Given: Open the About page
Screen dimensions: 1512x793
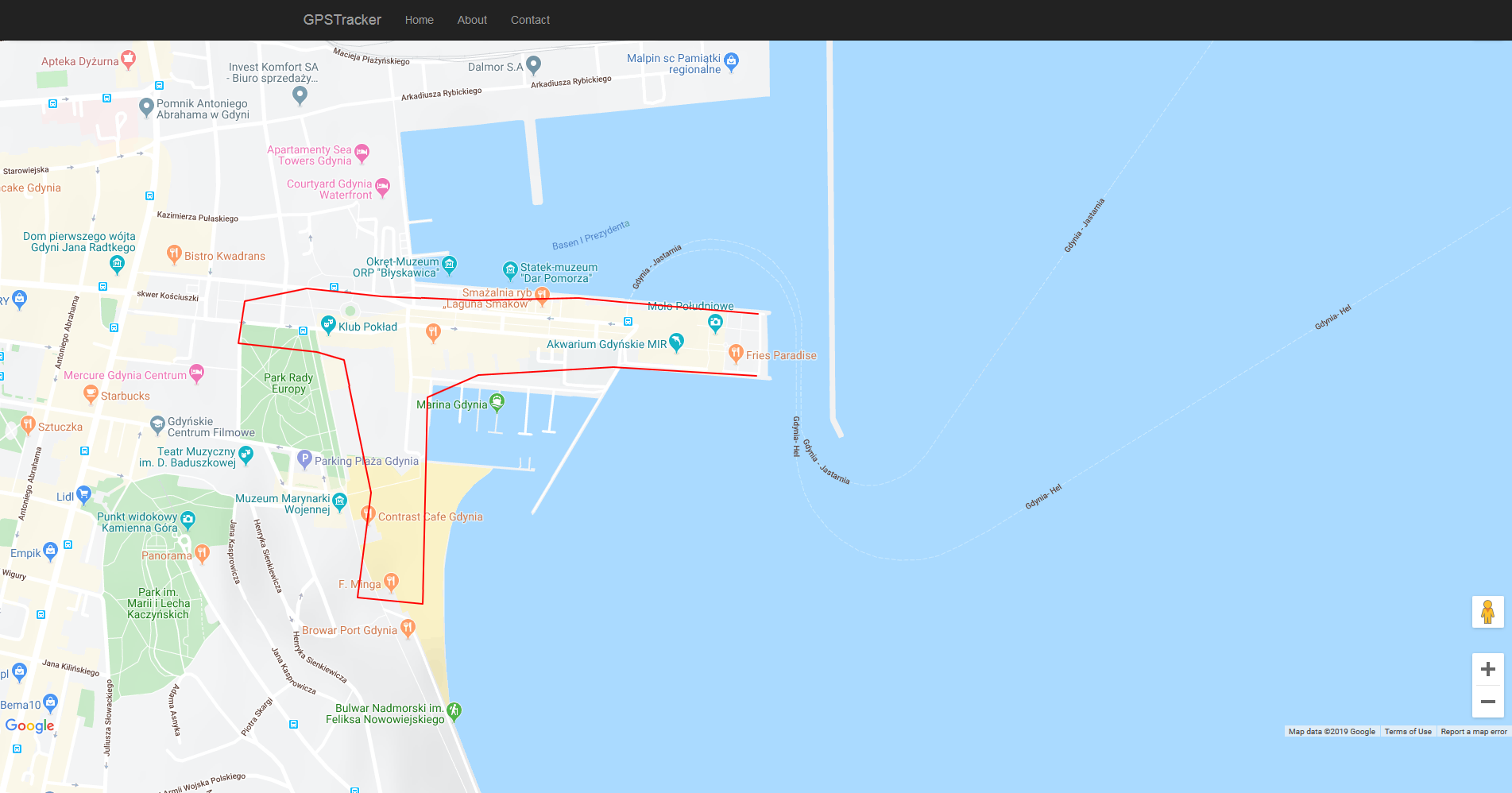Looking at the screenshot, I should (x=472, y=20).
